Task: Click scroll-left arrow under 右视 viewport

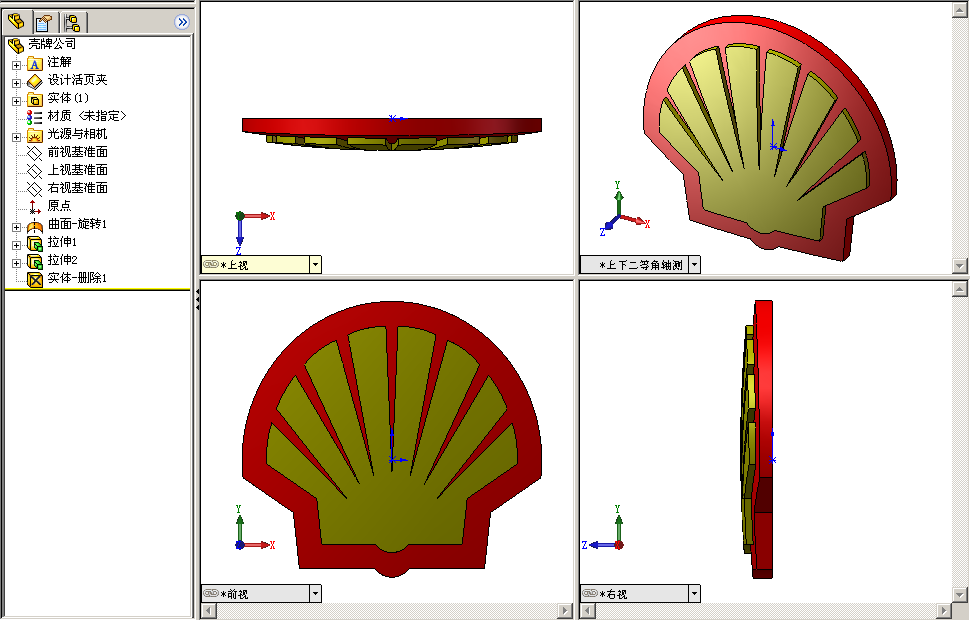Action: click(x=588, y=611)
